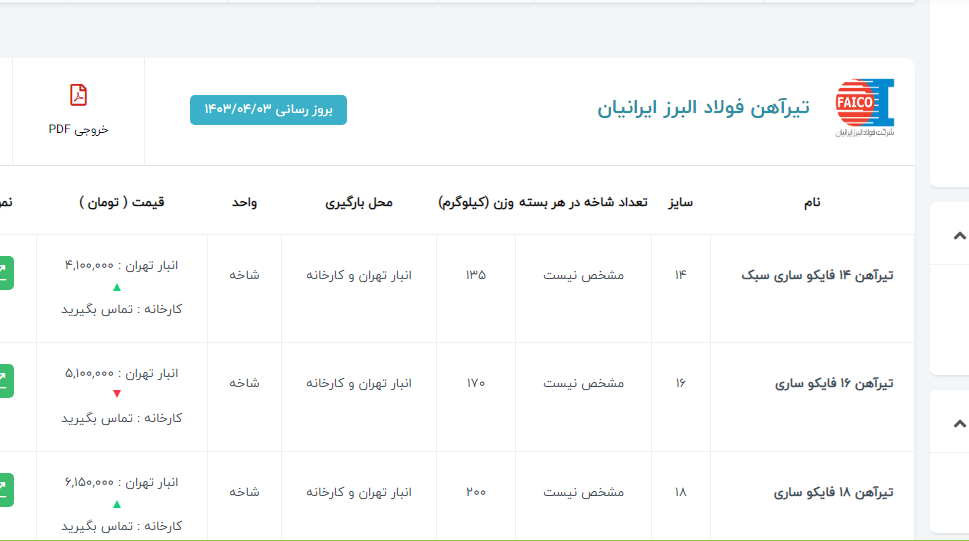969x541 pixels.
Task: Click the green up arrow under the ۴,۱۰۰,۰۰۰ price
Action: pyautogui.click(x=117, y=288)
